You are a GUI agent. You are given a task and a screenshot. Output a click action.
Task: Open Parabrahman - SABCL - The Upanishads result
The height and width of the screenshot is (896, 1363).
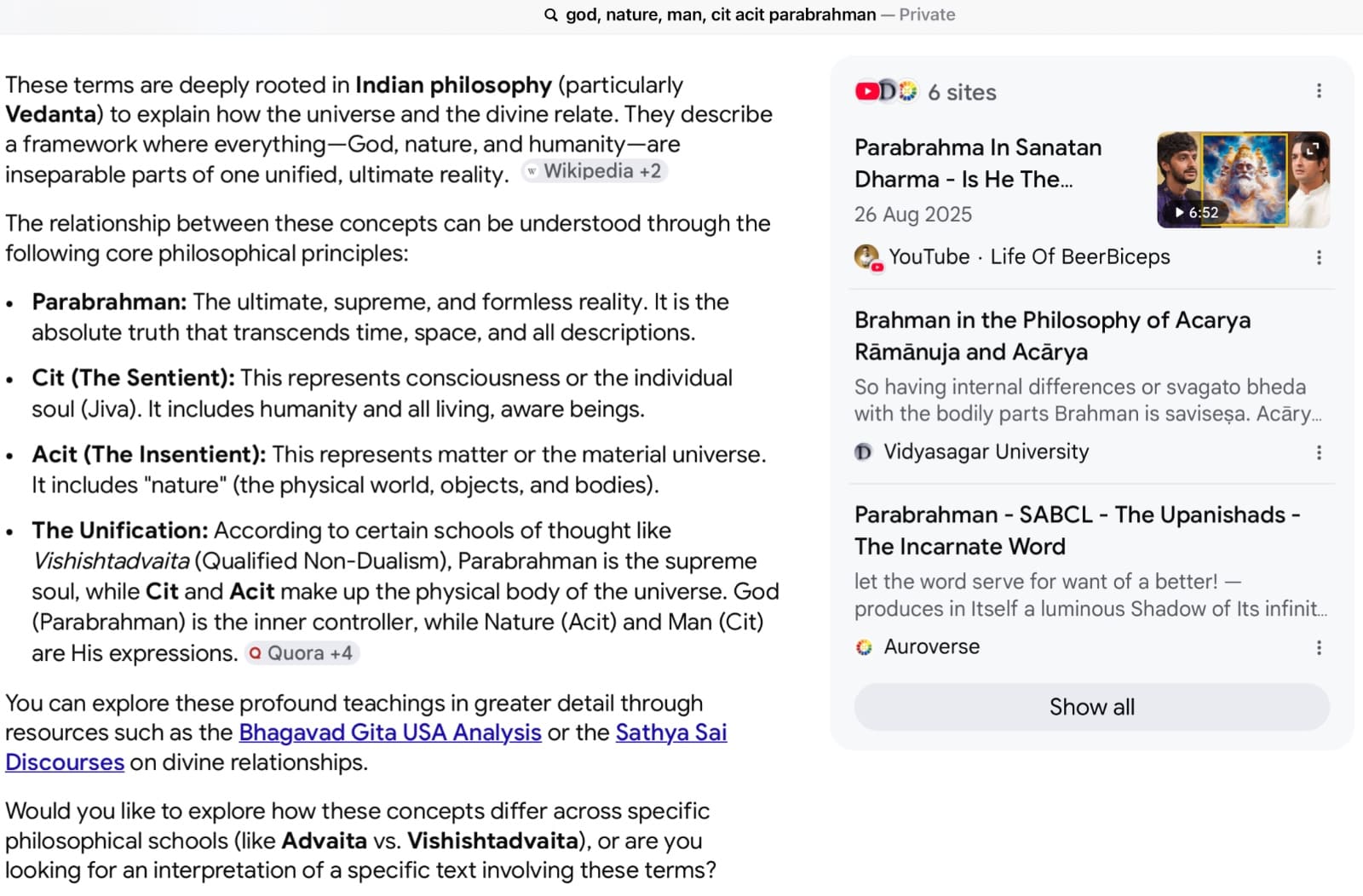pyautogui.click(x=1077, y=531)
